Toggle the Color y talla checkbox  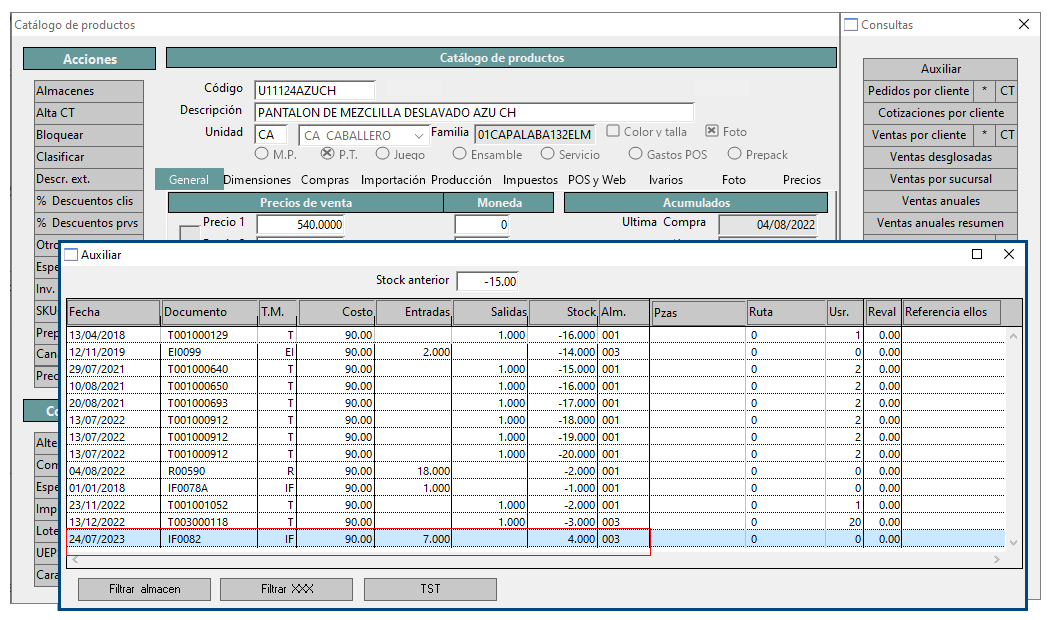click(x=613, y=131)
